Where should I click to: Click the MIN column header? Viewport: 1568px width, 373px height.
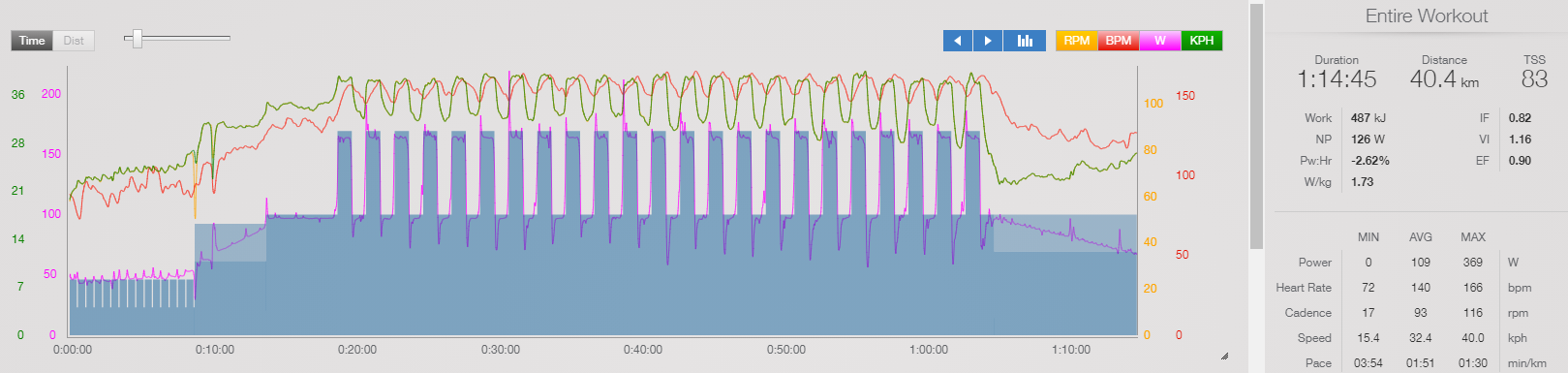1368,237
